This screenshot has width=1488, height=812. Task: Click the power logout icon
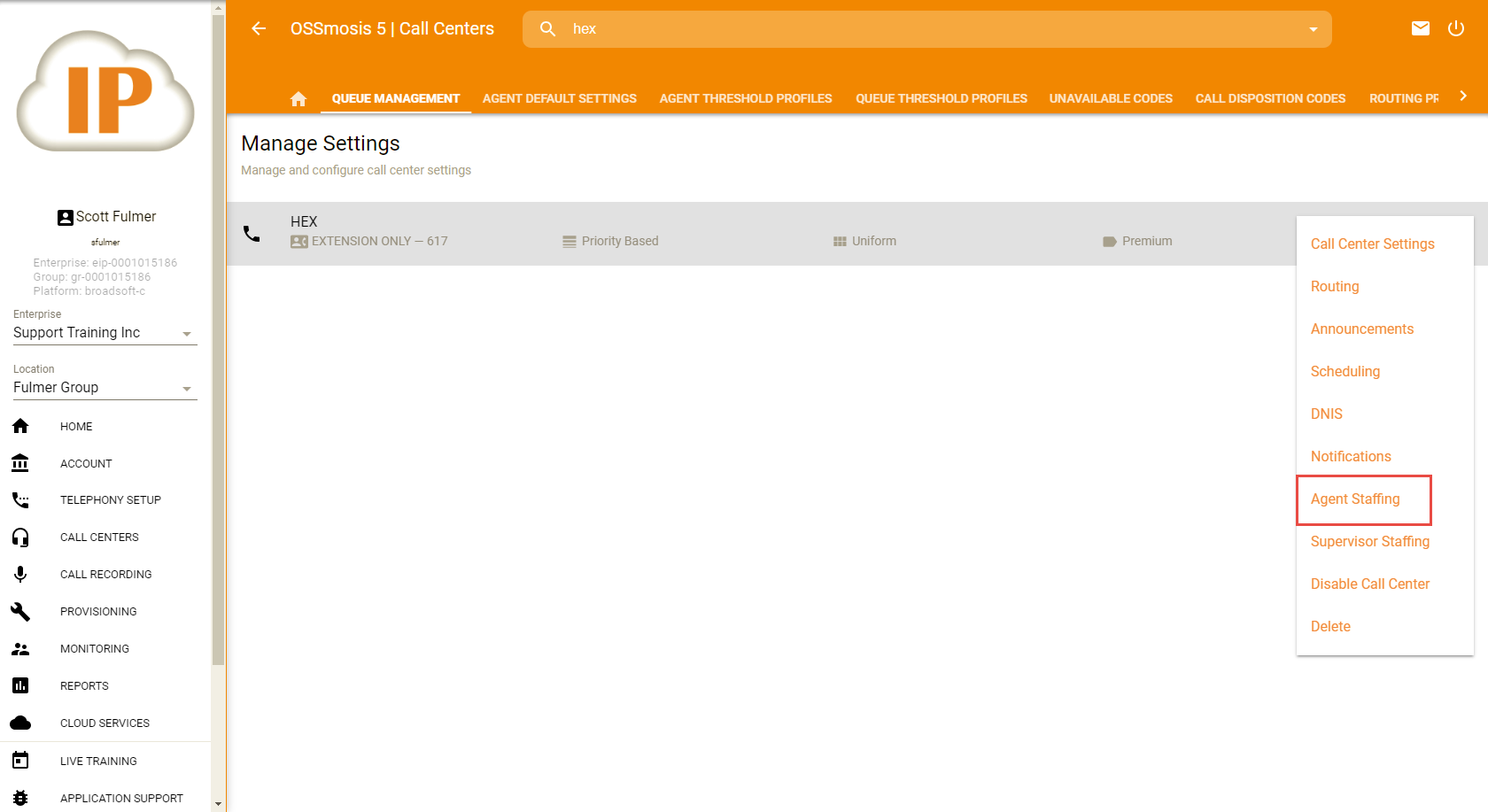(1456, 28)
